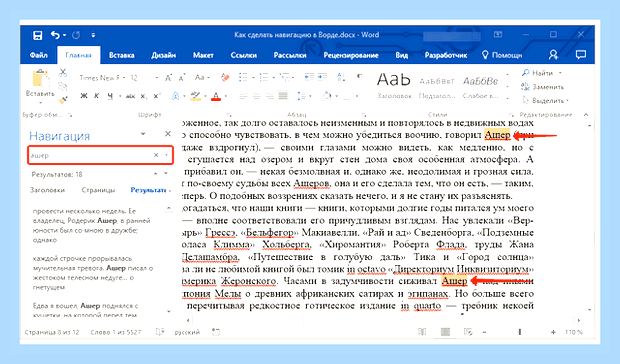
Task: Decrease paragraph indent
Action: click(x=309, y=77)
